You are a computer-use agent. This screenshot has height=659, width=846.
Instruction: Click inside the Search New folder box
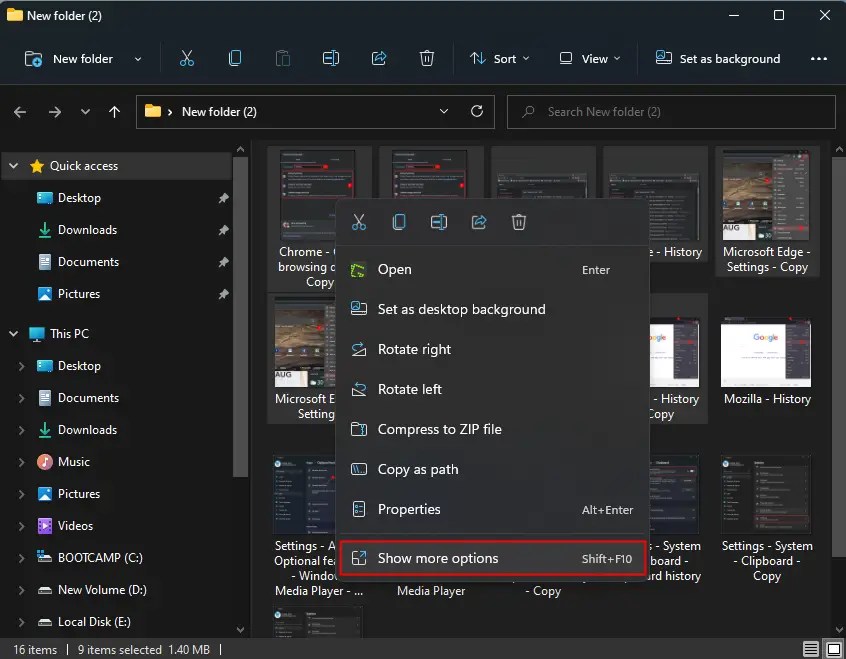click(670, 111)
